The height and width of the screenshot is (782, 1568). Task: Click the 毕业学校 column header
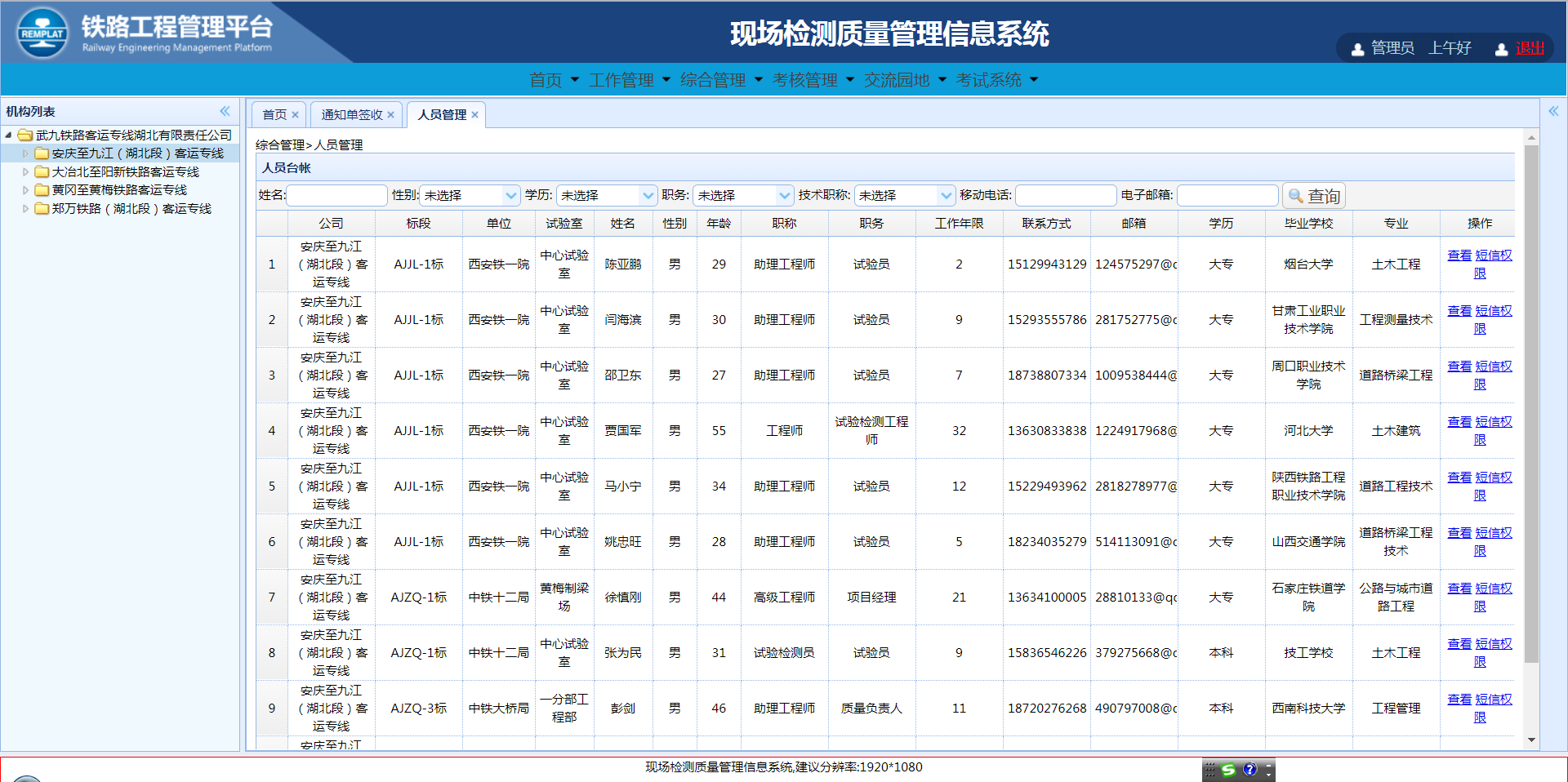1308,224
